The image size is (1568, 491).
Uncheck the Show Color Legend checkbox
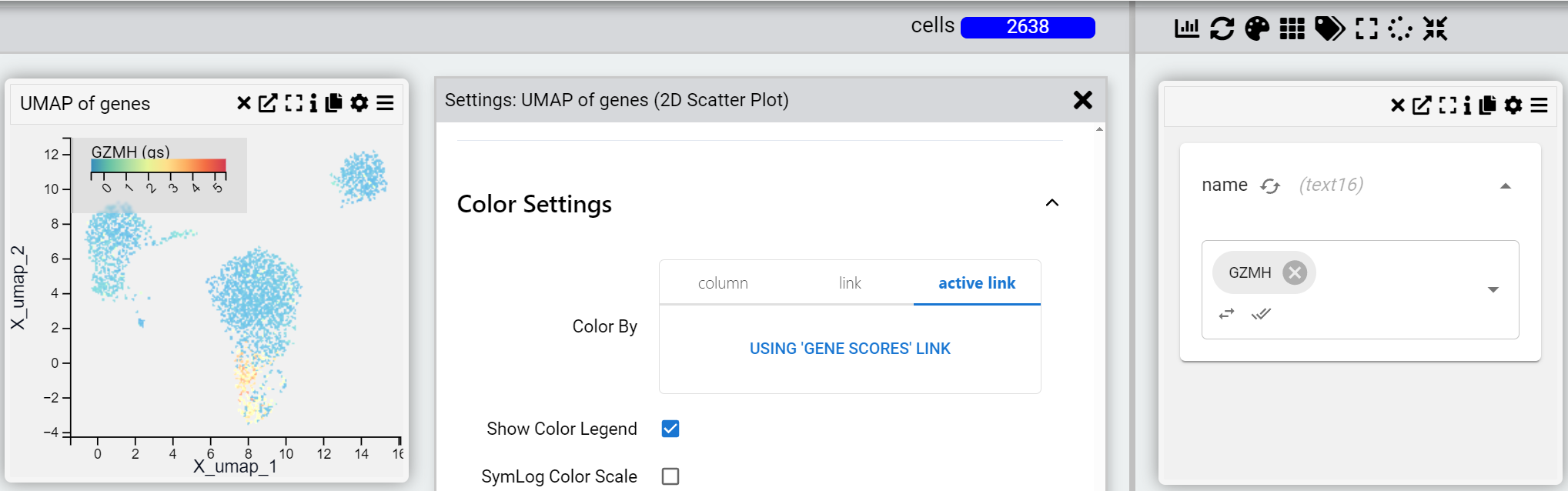[670, 429]
